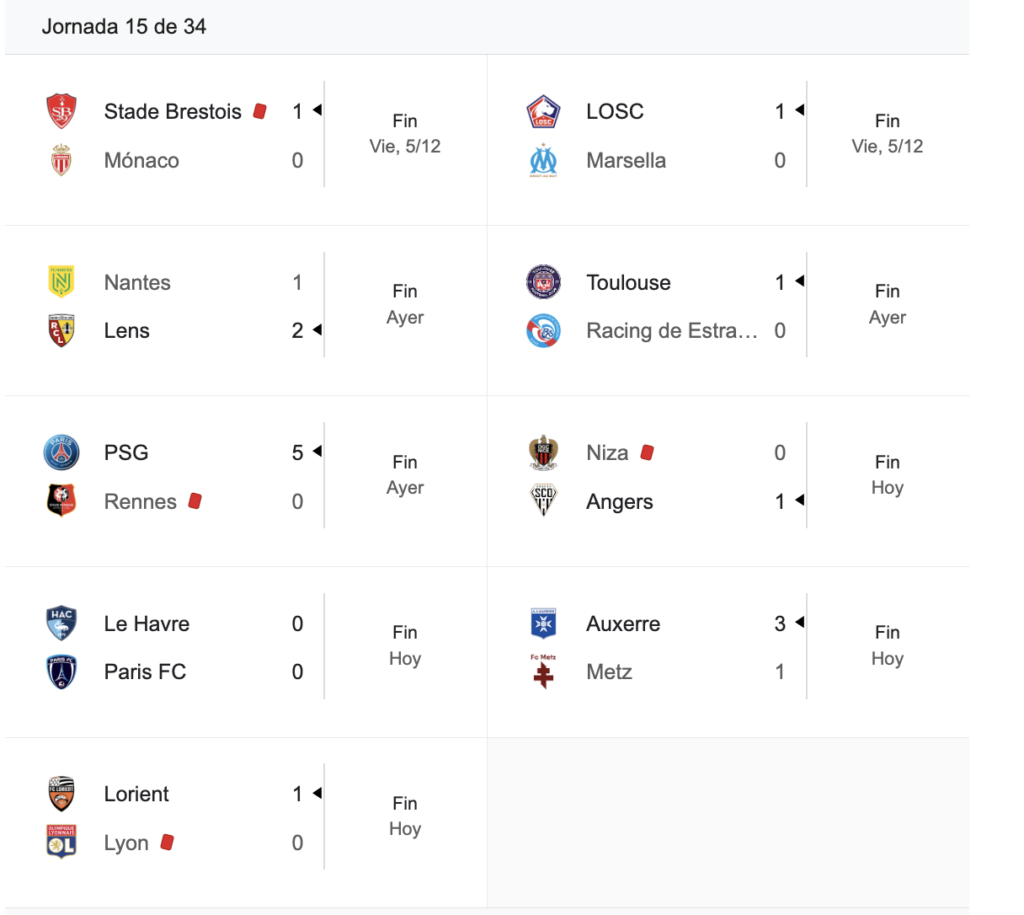1024x915 pixels.
Task: Click the Stade Brestois club crest
Action: point(62,111)
